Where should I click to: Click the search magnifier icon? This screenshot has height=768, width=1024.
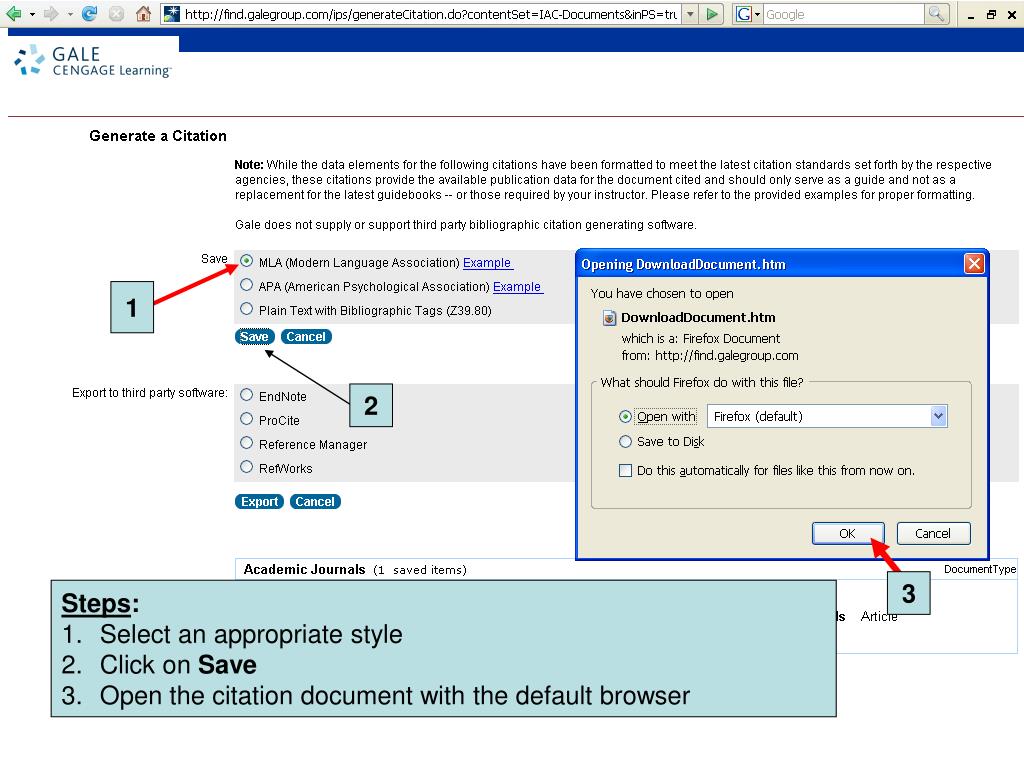[x=936, y=14]
